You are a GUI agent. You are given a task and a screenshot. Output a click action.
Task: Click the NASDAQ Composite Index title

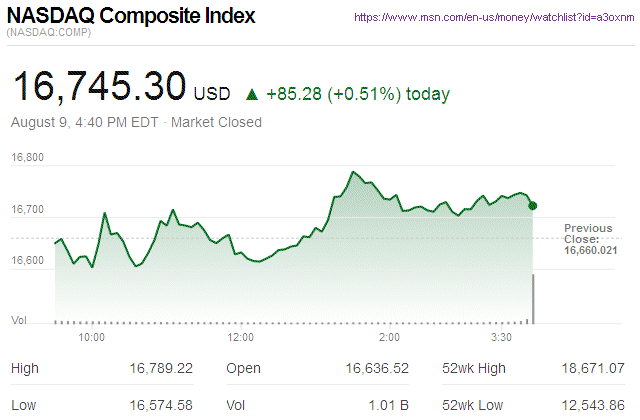point(131,17)
